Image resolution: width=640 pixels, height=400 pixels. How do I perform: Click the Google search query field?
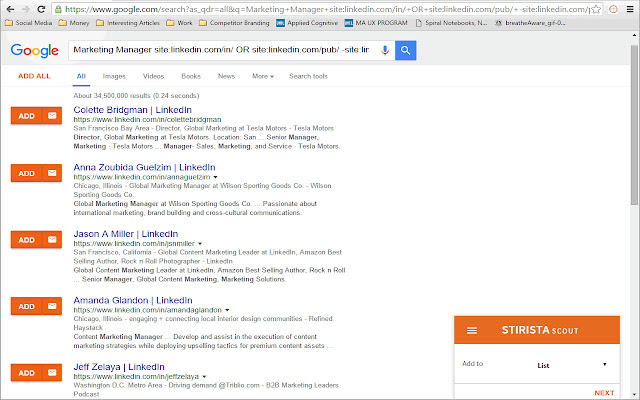click(221, 50)
